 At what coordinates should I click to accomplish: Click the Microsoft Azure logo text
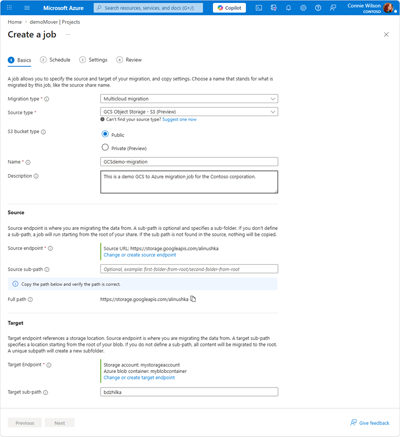click(x=63, y=8)
